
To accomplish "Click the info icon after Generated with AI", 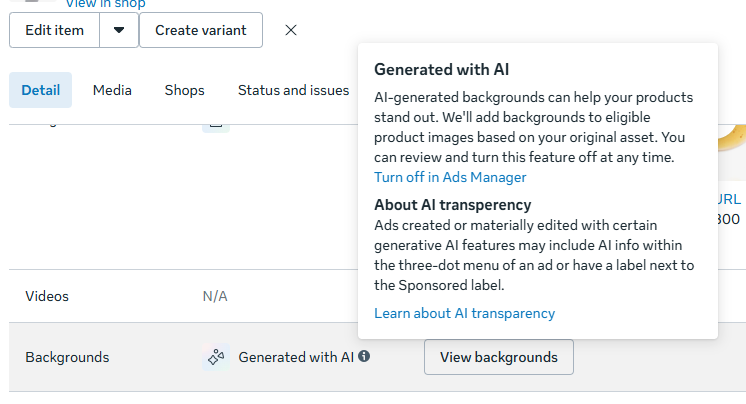I will [364, 356].
